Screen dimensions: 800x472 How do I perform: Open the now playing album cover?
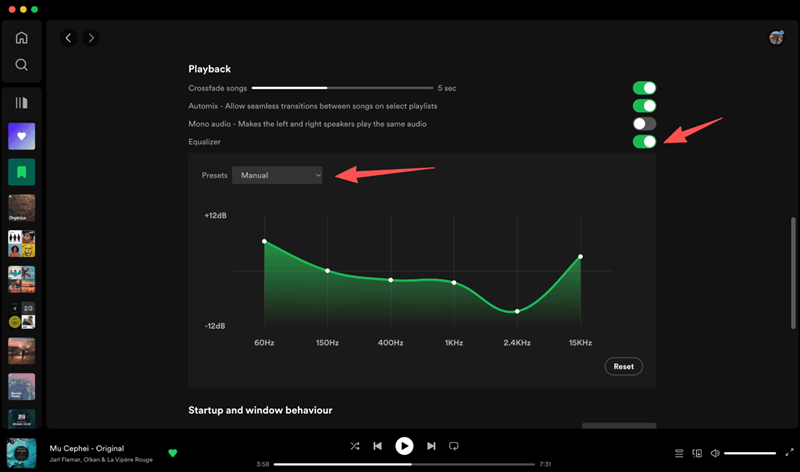tap(21, 453)
